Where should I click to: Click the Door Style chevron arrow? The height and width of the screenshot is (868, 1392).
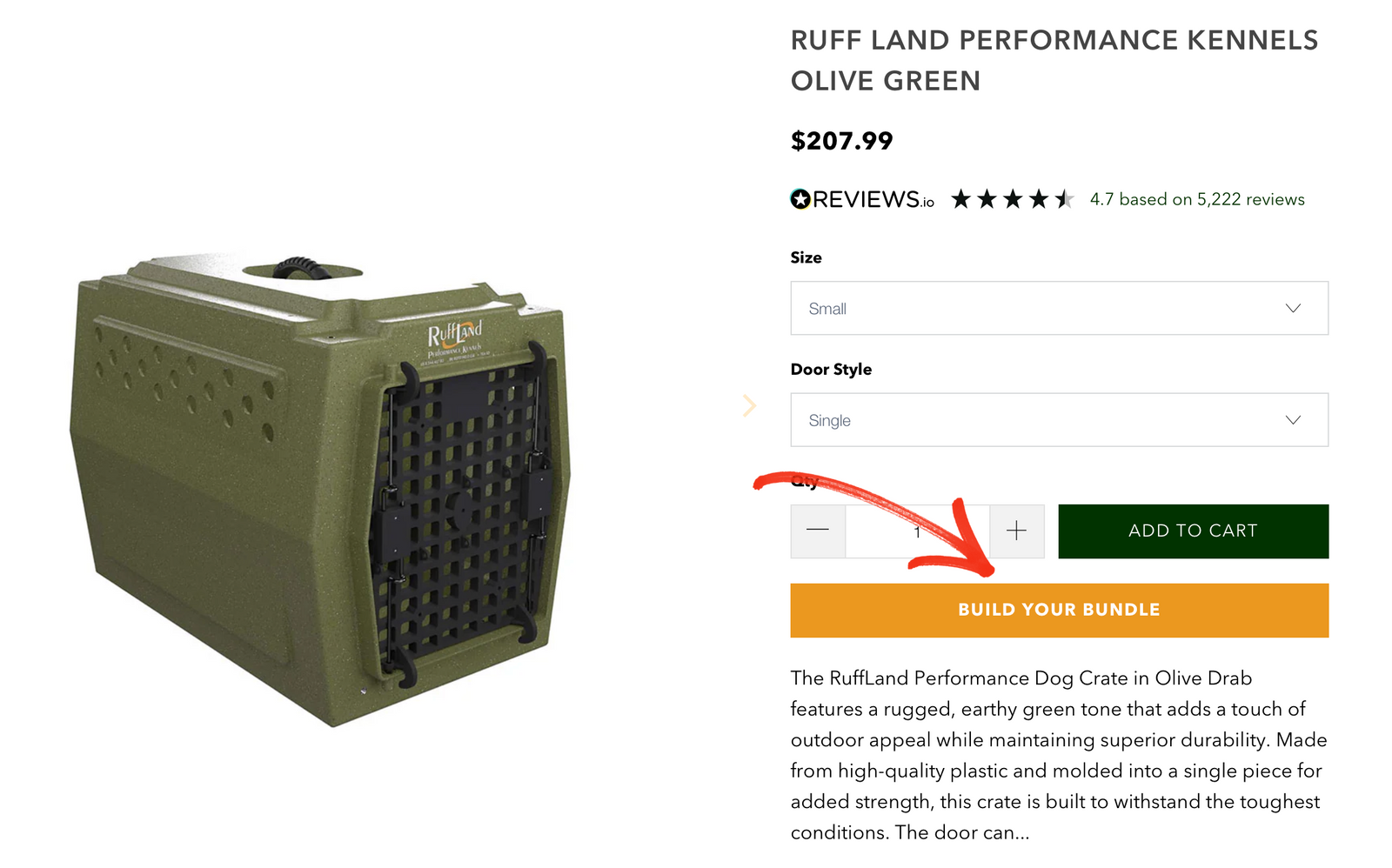click(x=1294, y=419)
